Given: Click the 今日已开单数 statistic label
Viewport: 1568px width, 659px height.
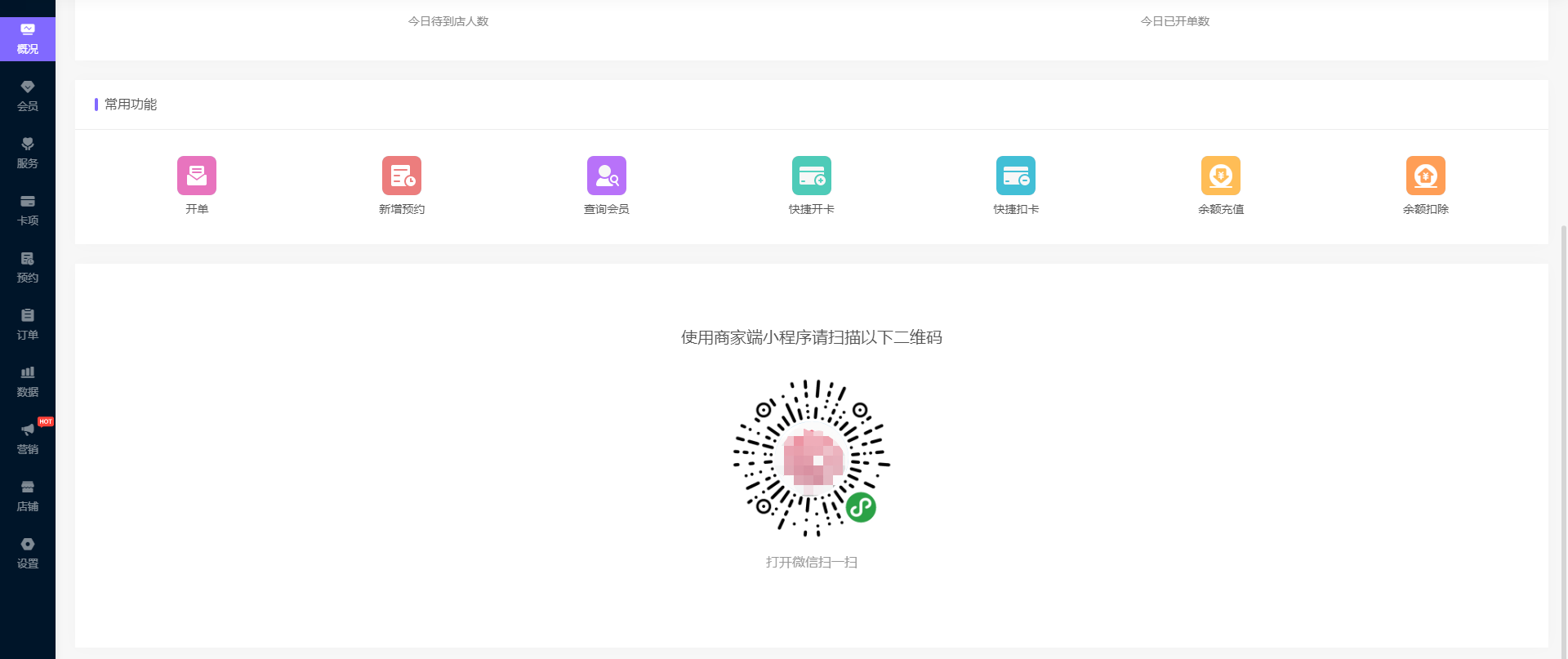Looking at the screenshot, I should click(1175, 21).
